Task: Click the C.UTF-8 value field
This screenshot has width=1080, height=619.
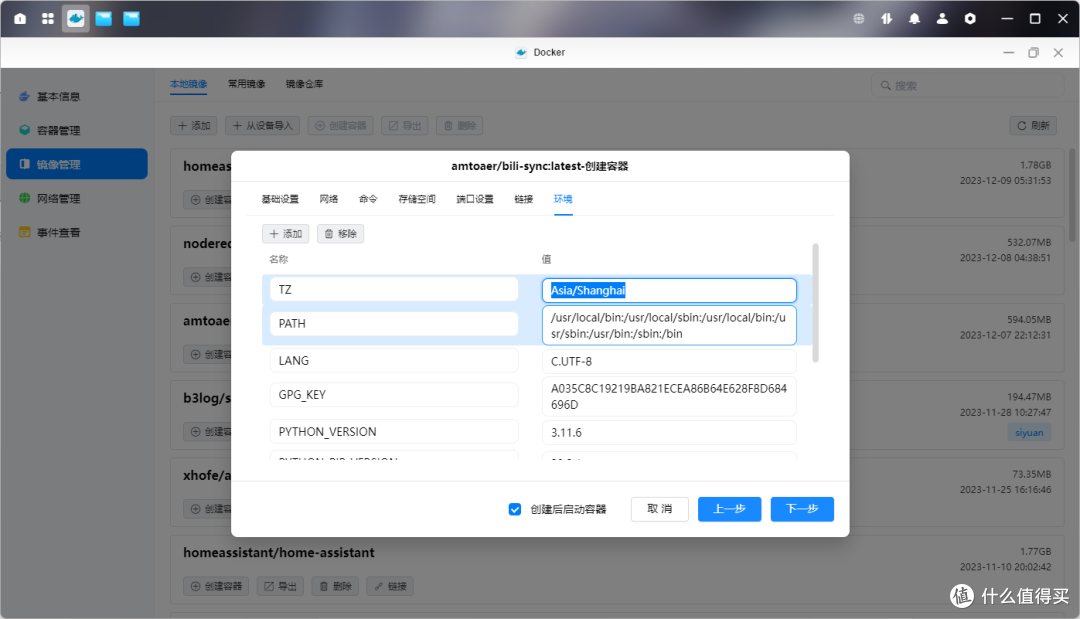Action: click(669, 361)
